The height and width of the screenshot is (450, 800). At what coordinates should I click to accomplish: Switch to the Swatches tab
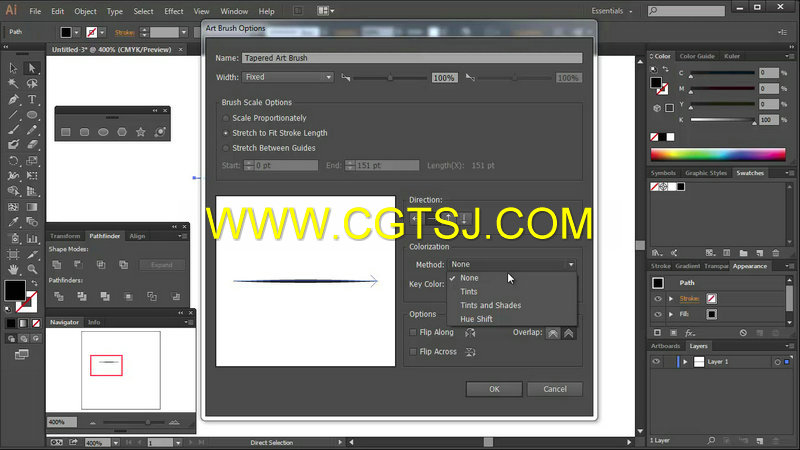click(x=749, y=173)
